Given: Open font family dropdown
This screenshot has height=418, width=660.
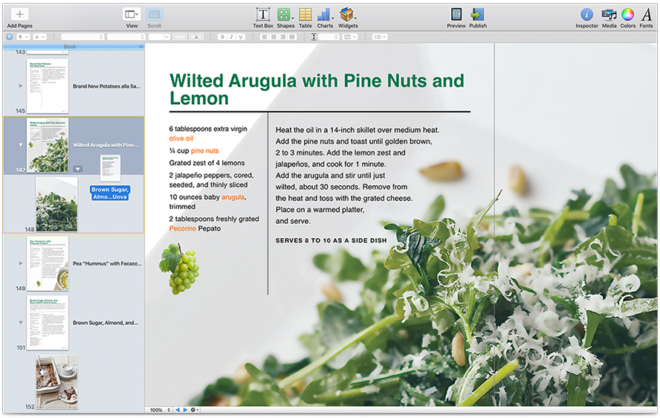Looking at the screenshot, I should tap(82, 37).
